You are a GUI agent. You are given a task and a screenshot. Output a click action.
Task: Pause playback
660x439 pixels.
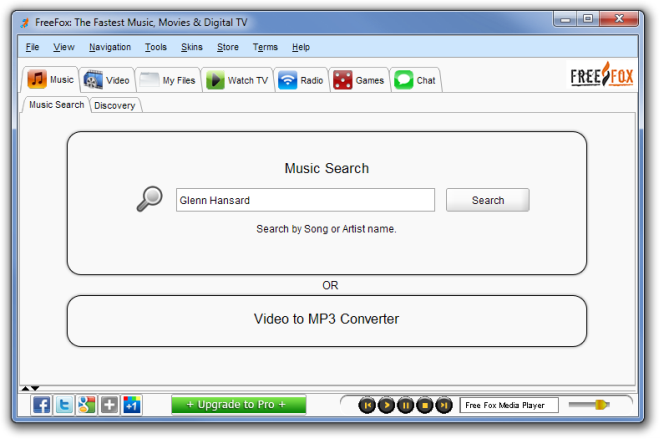coord(406,405)
